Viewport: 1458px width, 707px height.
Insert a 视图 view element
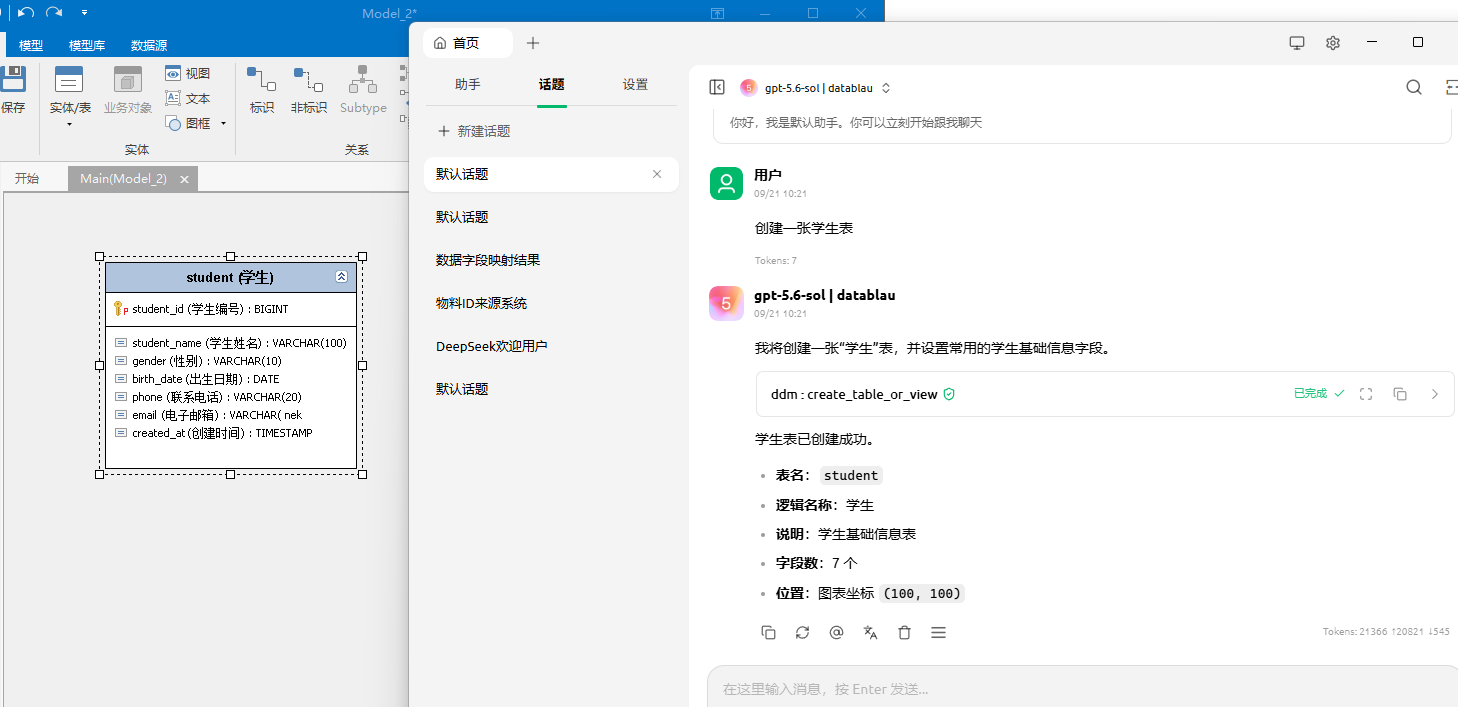(188, 73)
